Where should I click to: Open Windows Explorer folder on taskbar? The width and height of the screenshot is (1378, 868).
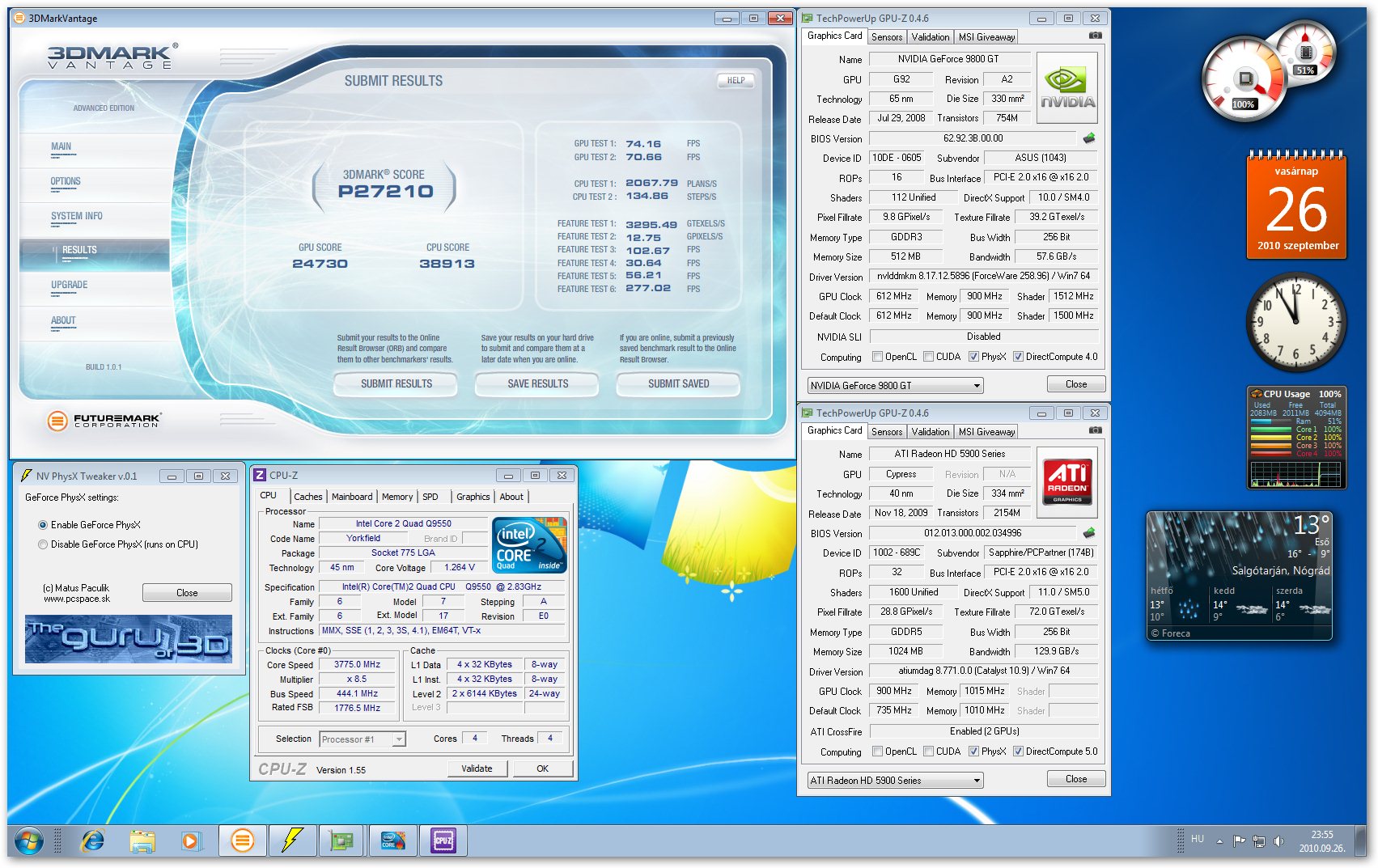click(142, 841)
